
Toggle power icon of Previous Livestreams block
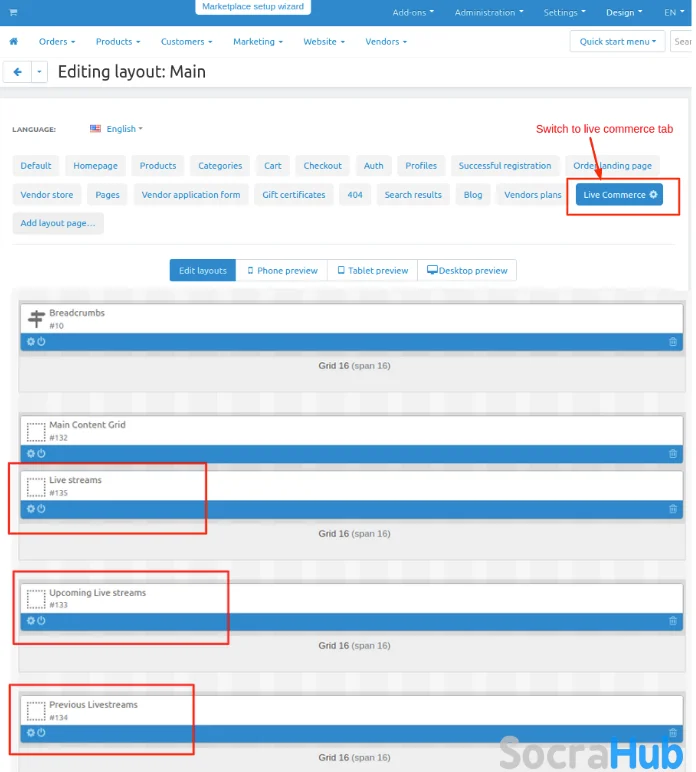(41, 733)
